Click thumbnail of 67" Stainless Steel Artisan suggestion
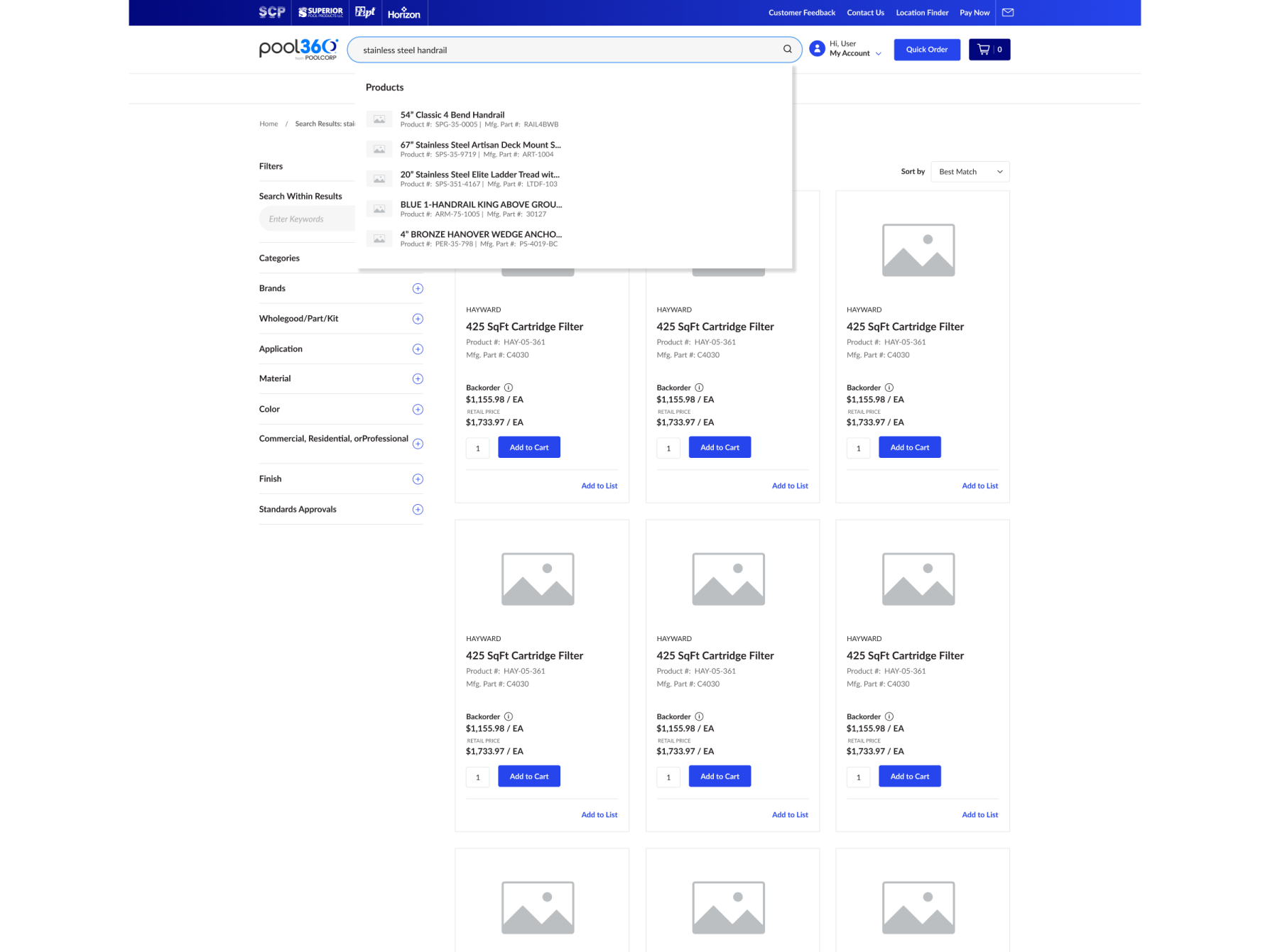The image size is (1270, 952). pyautogui.click(x=379, y=149)
